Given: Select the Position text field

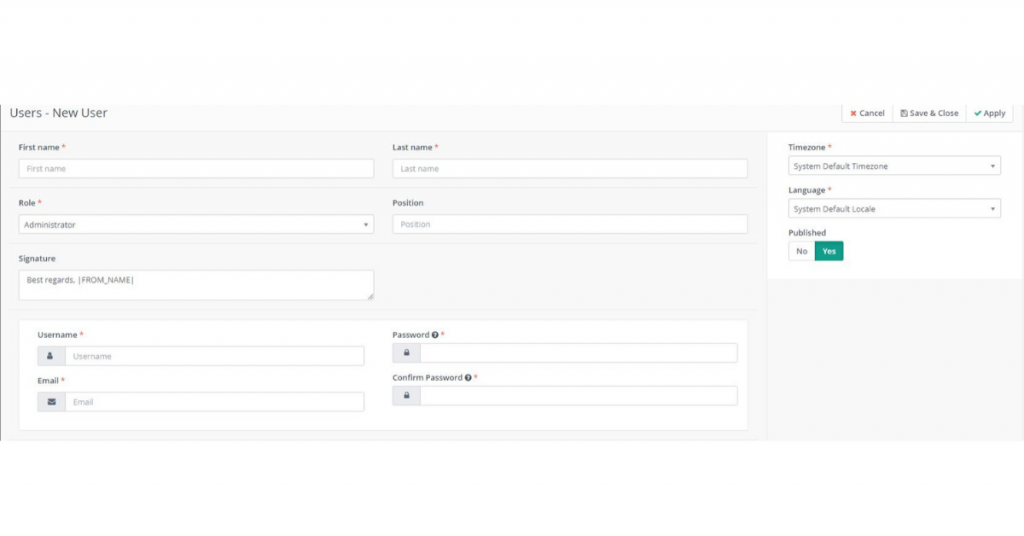Looking at the screenshot, I should tap(569, 225).
